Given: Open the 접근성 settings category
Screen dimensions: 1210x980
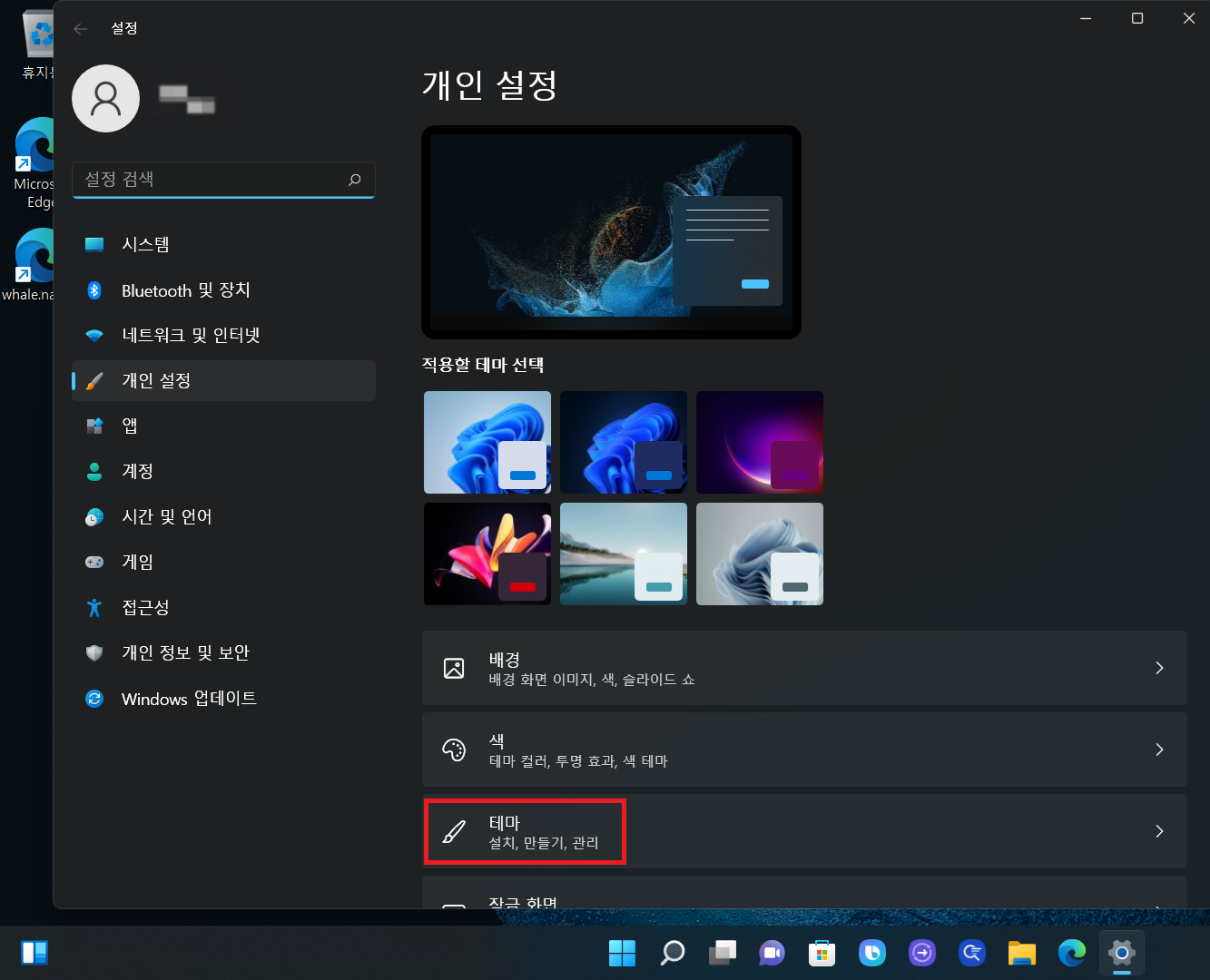Looking at the screenshot, I should [223, 607].
